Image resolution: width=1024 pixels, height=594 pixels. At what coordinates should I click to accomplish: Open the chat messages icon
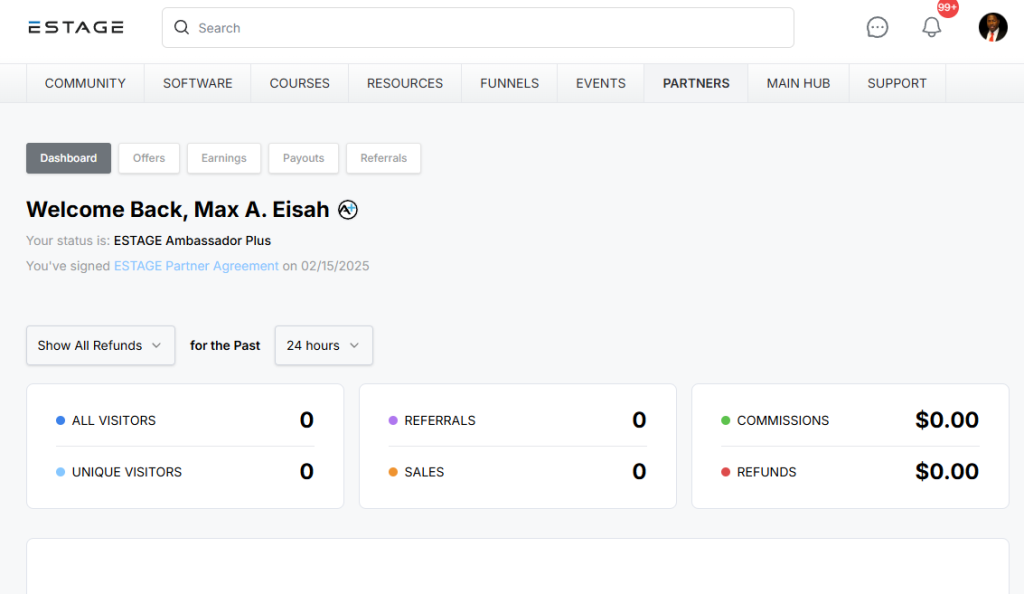click(x=877, y=27)
